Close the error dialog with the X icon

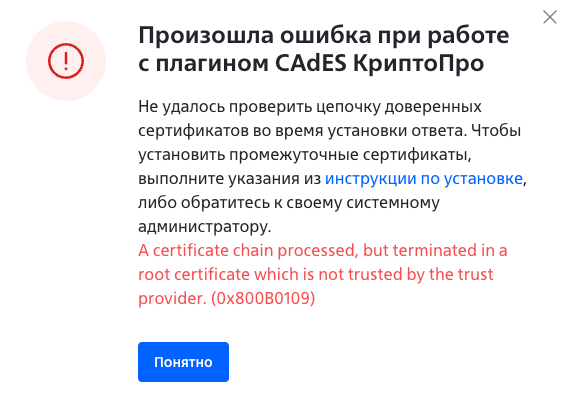tap(550, 17)
